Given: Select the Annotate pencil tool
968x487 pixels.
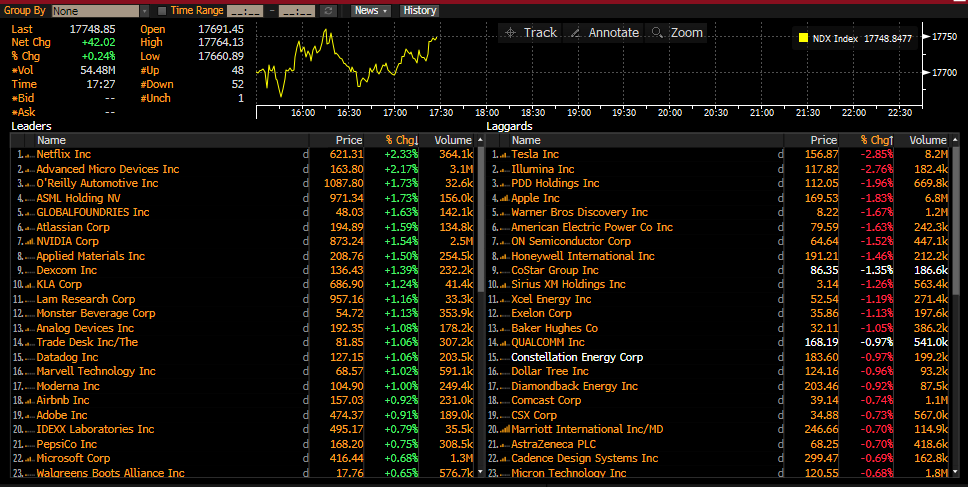Looking at the screenshot, I should pos(602,33).
